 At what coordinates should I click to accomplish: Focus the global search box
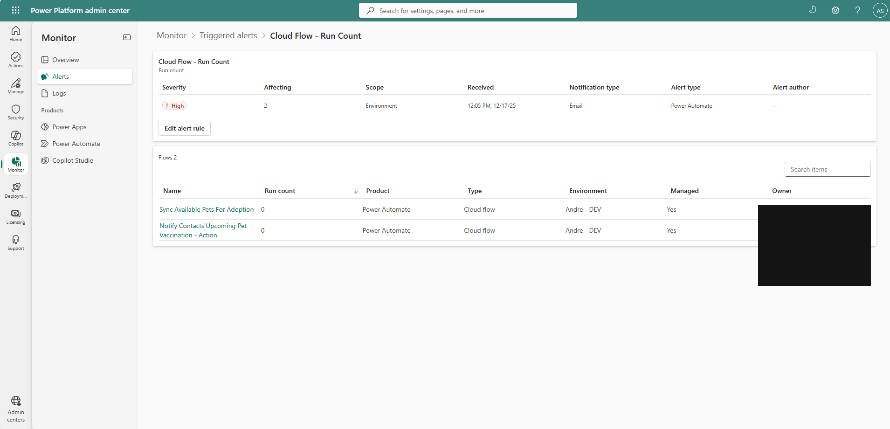(x=468, y=10)
